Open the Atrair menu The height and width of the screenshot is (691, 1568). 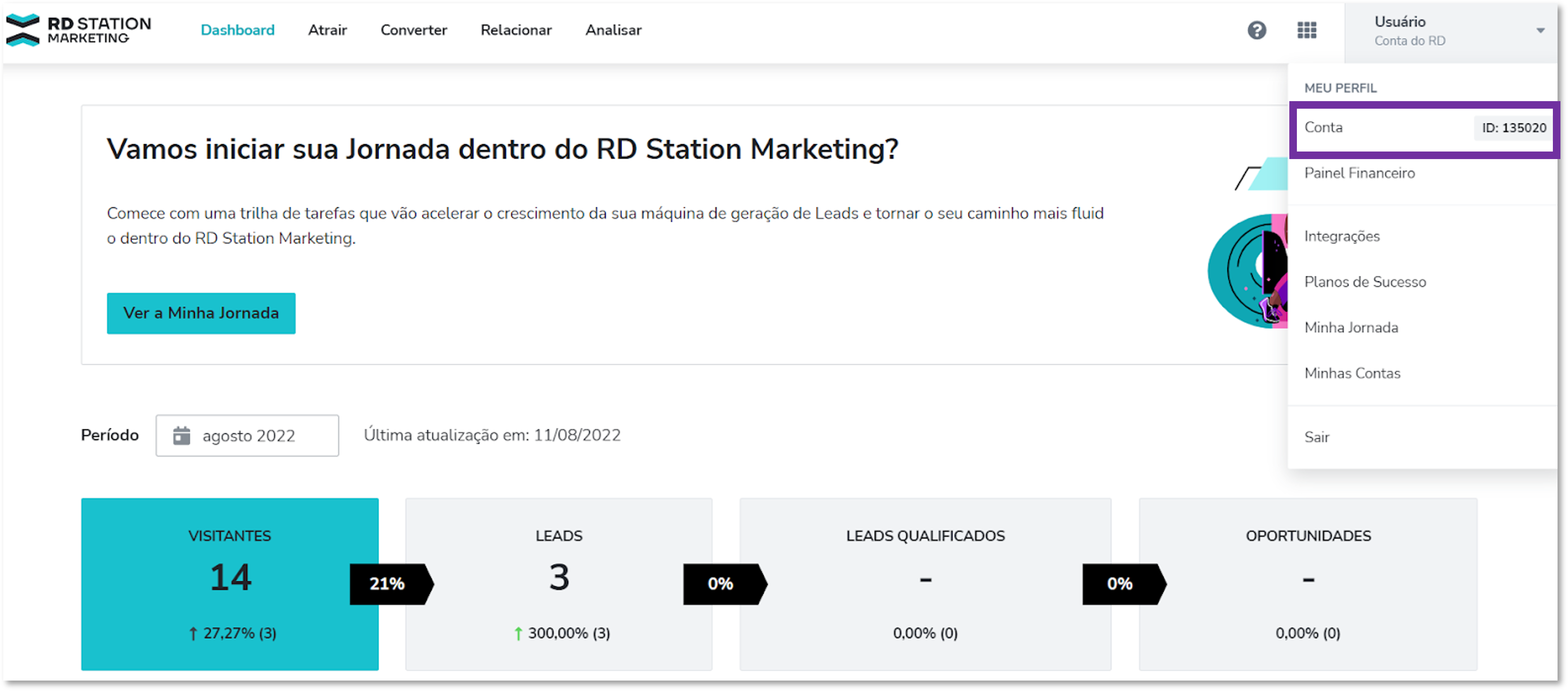[x=327, y=30]
